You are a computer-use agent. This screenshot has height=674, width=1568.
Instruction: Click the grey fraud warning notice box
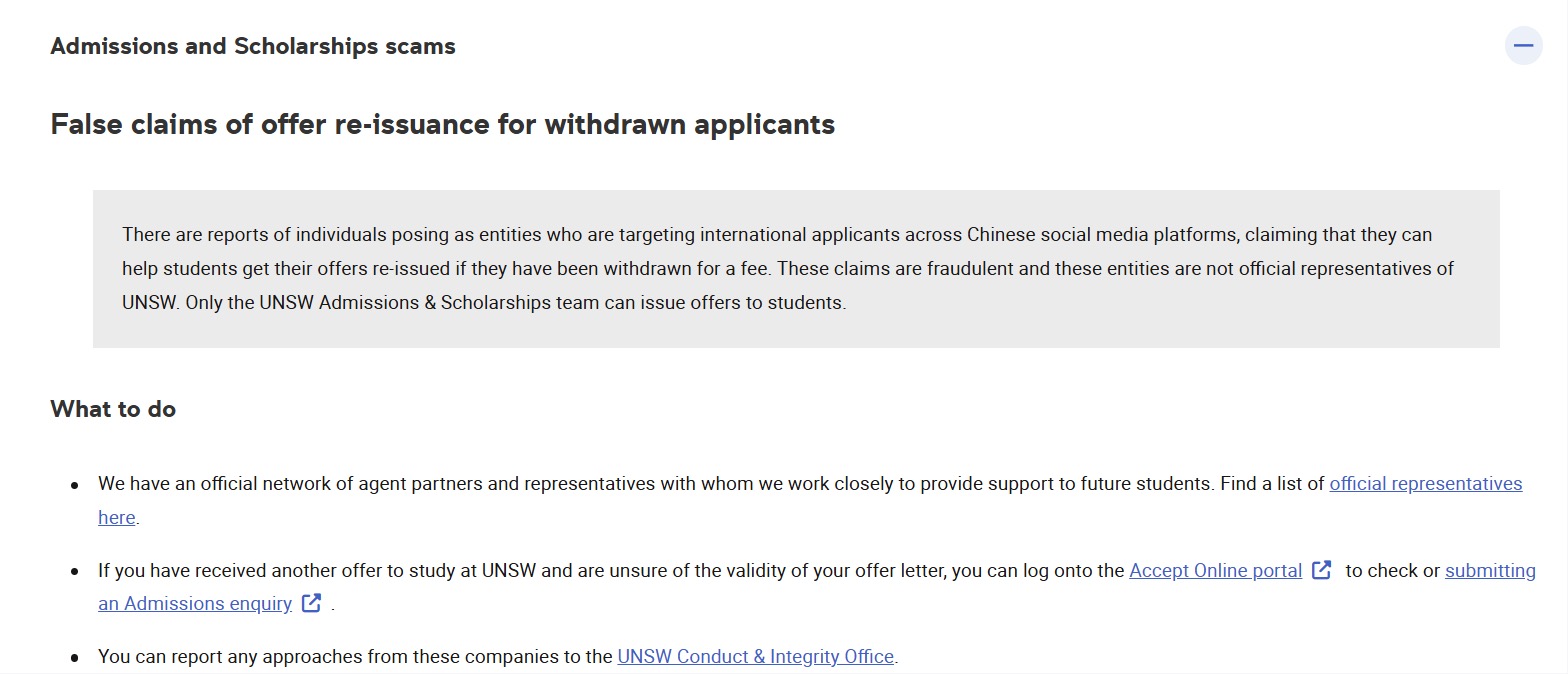tap(796, 269)
